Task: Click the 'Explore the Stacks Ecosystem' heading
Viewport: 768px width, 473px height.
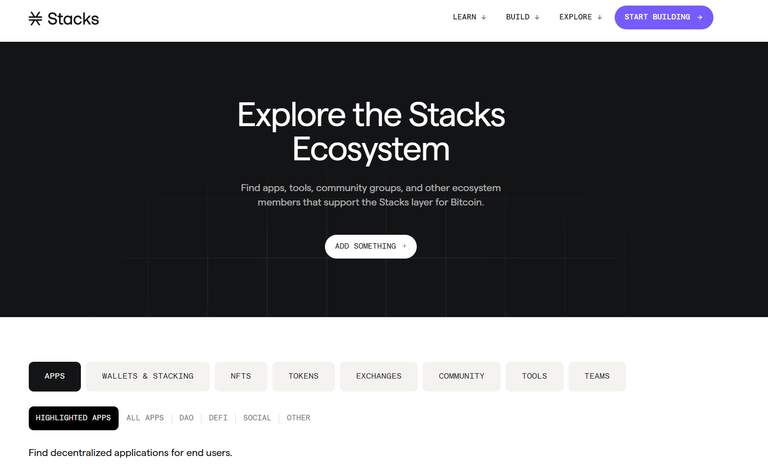Action: [x=371, y=132]
